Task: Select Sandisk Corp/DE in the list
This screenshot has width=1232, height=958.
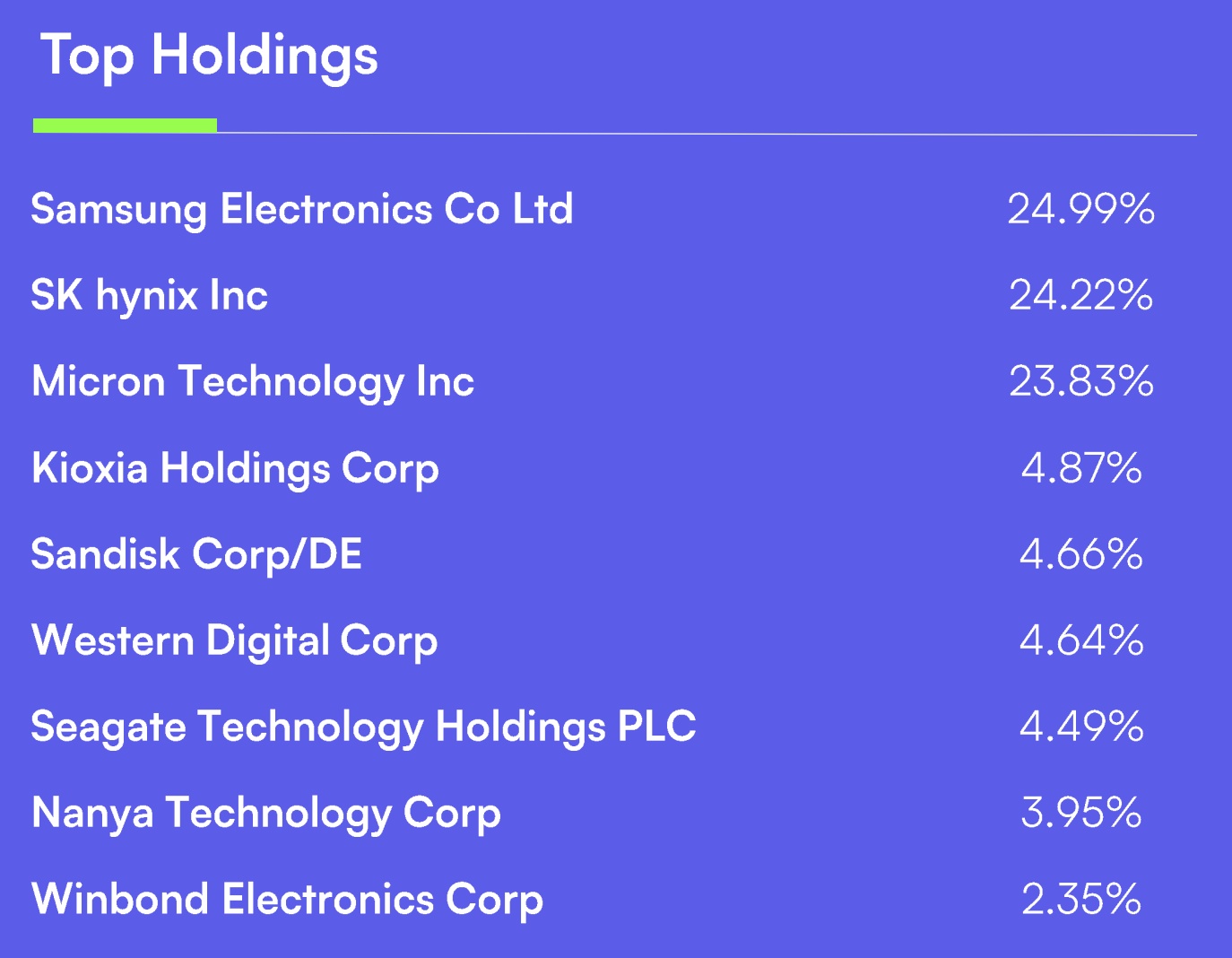Action: (196, 553)
